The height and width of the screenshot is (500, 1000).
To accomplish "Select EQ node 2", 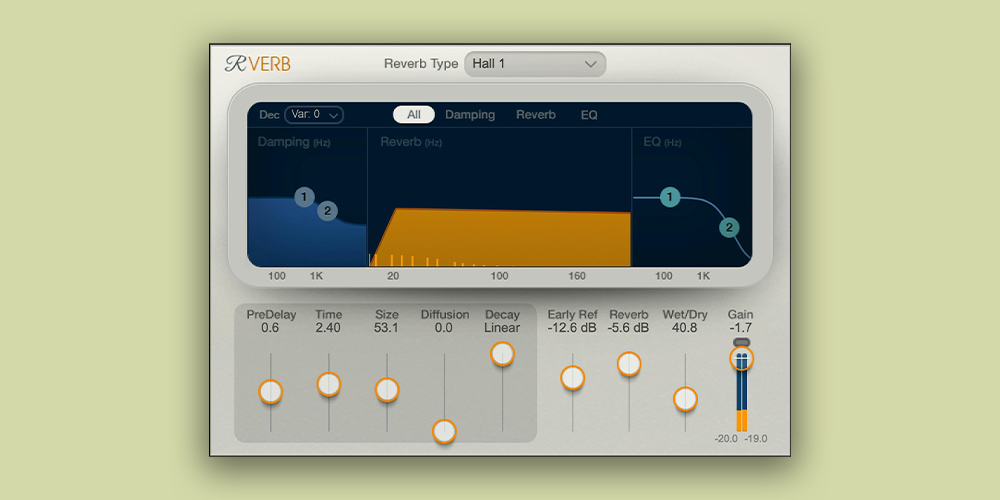I will (x=729, y=228).
